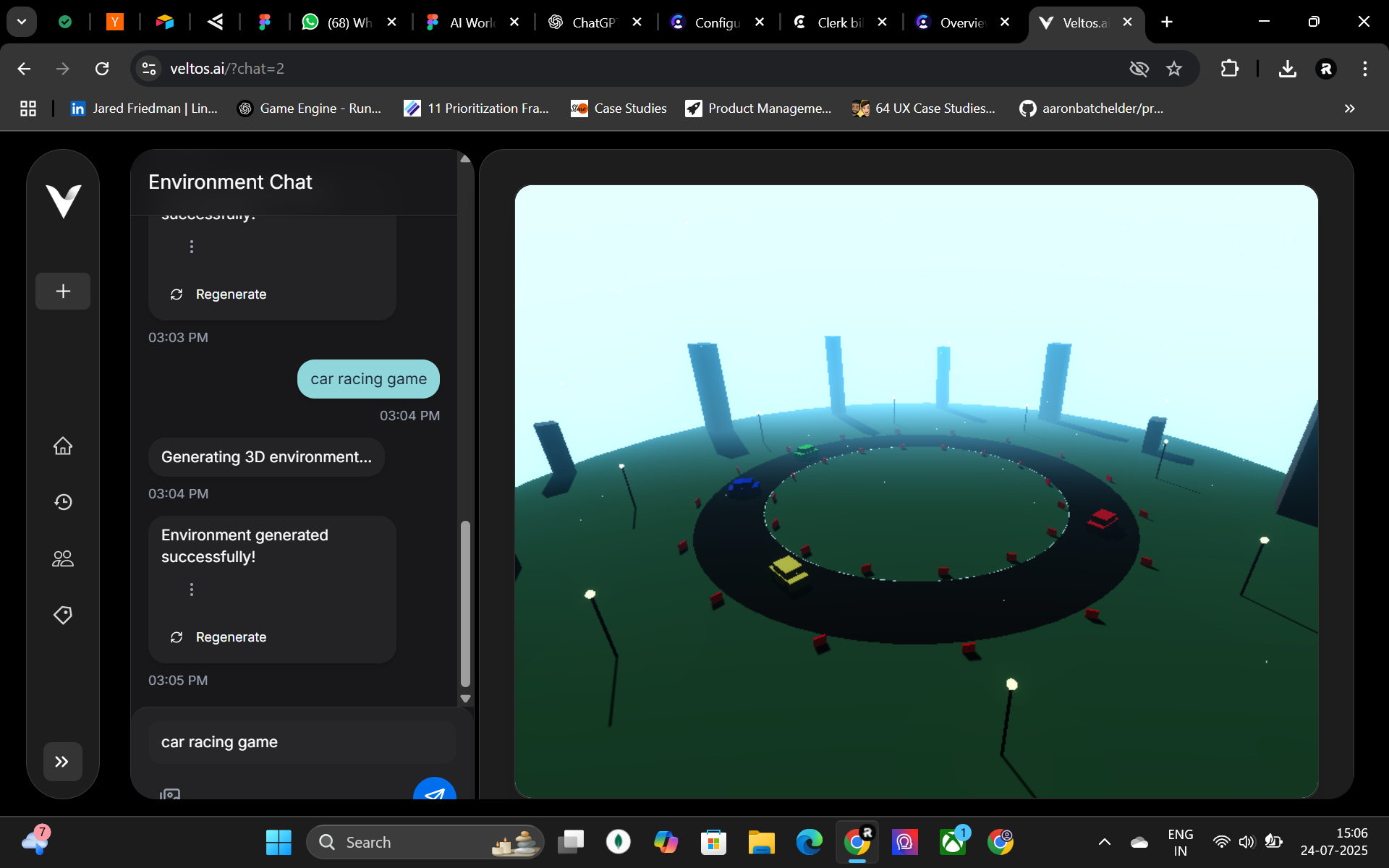The width and height of the screenshot is (1389, 868).
Task: Click the Windows taskbar Search box
Action: [425, 842]
